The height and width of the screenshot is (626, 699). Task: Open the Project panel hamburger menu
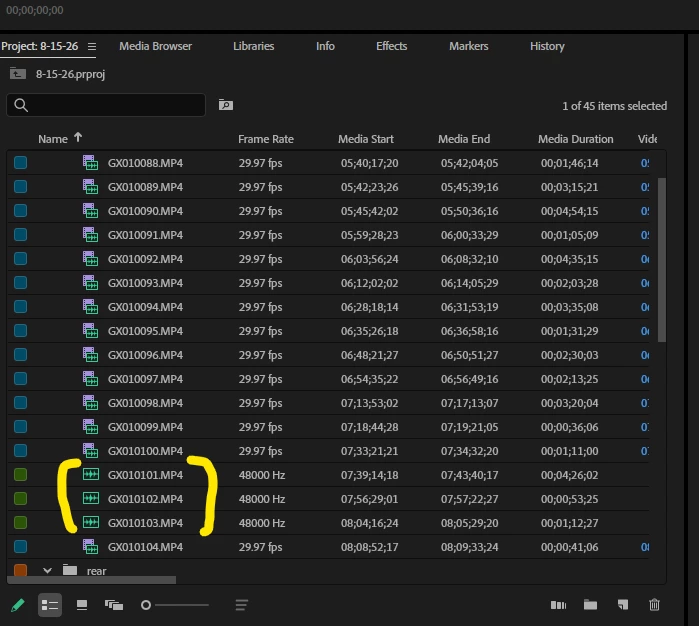pyautogui.click(x=92, y=46)
